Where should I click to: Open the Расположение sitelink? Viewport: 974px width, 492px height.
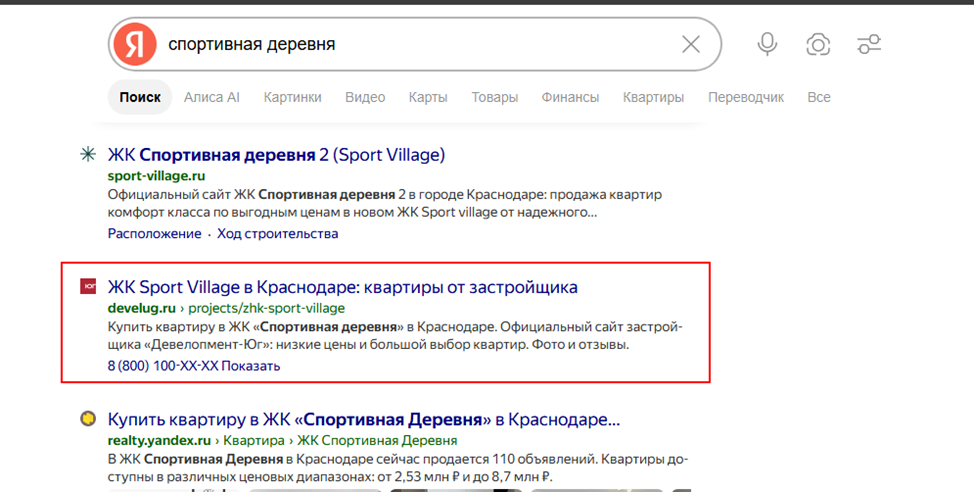155,234
